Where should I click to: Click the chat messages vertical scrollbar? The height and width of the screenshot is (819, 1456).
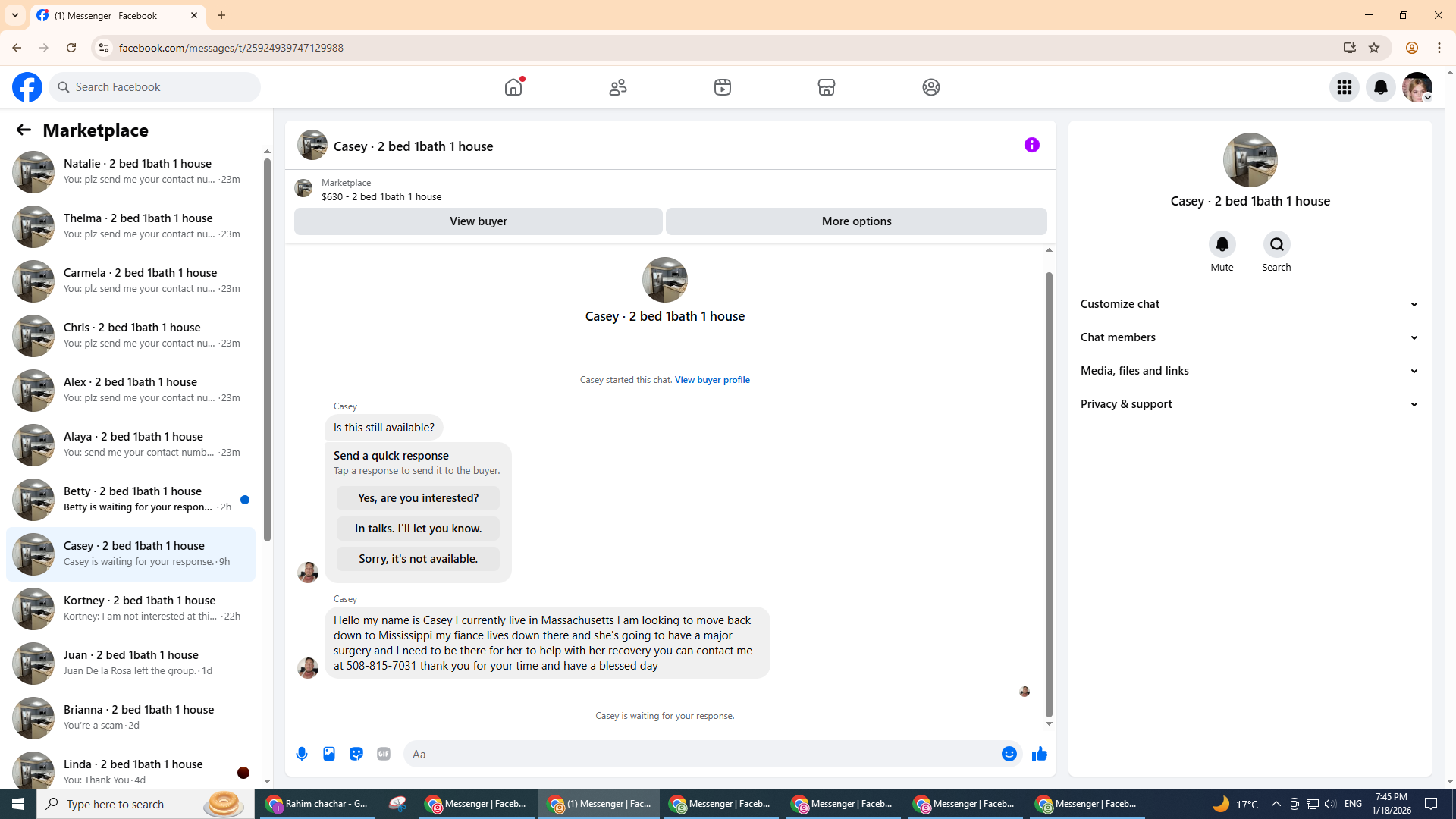coord(1049,493)
